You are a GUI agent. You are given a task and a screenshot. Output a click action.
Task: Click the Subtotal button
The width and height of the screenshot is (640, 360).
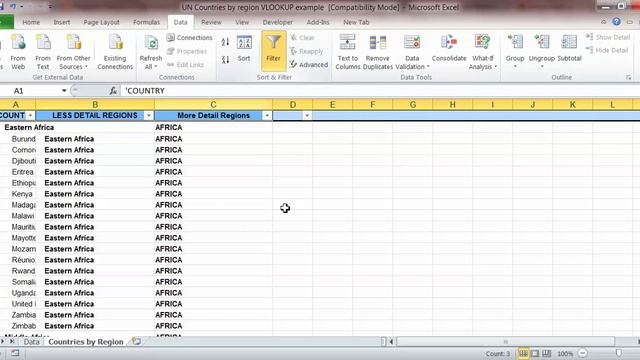569,49
